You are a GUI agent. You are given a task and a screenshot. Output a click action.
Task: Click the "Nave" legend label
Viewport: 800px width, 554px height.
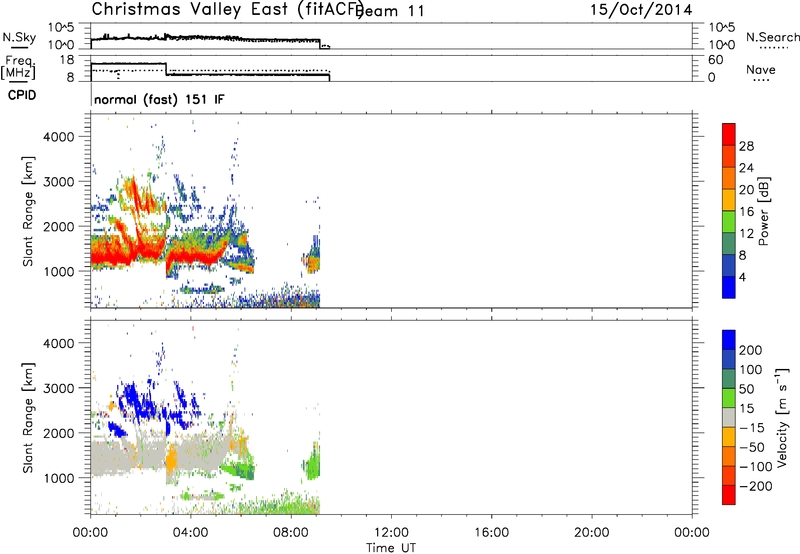click(761, 70)
